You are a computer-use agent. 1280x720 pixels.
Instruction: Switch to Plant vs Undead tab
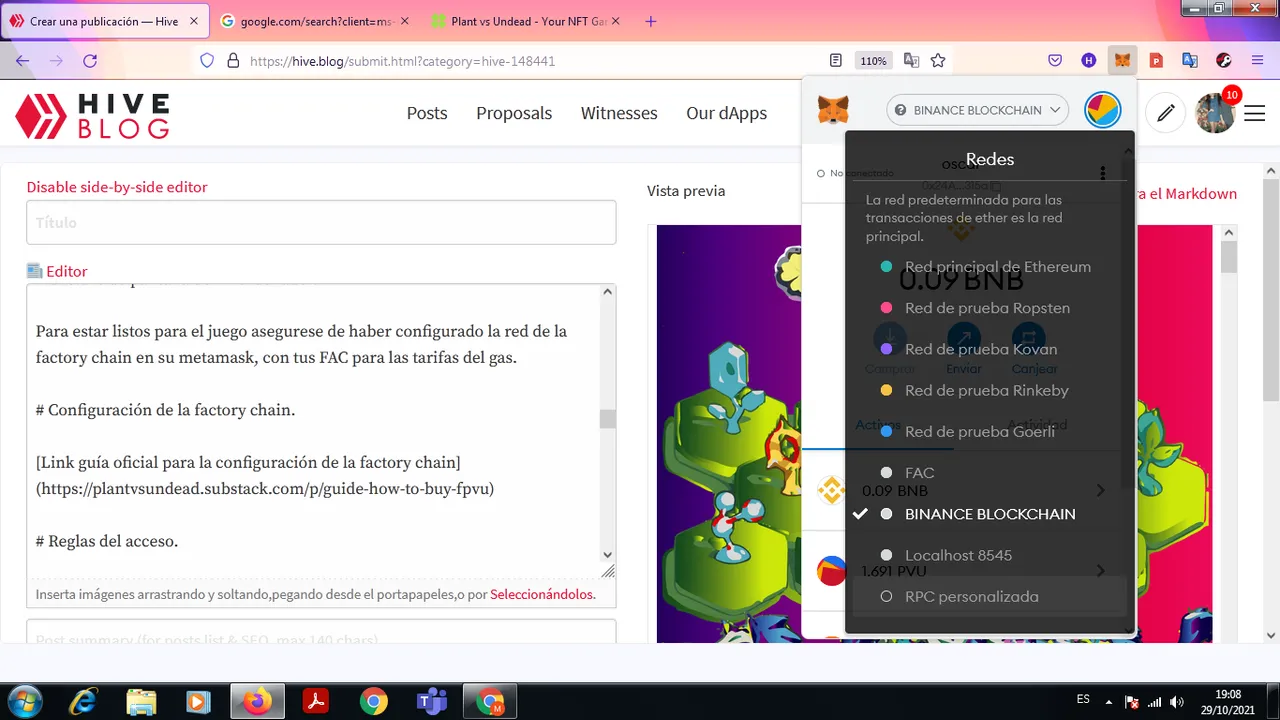click(x=525, y=21)
